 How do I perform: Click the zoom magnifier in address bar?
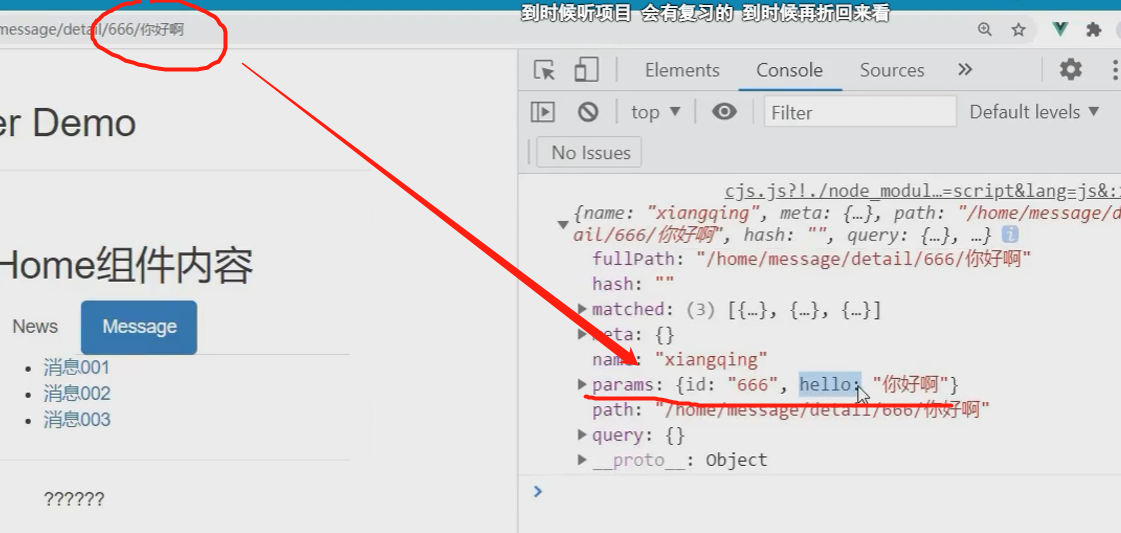coord(985,29)
